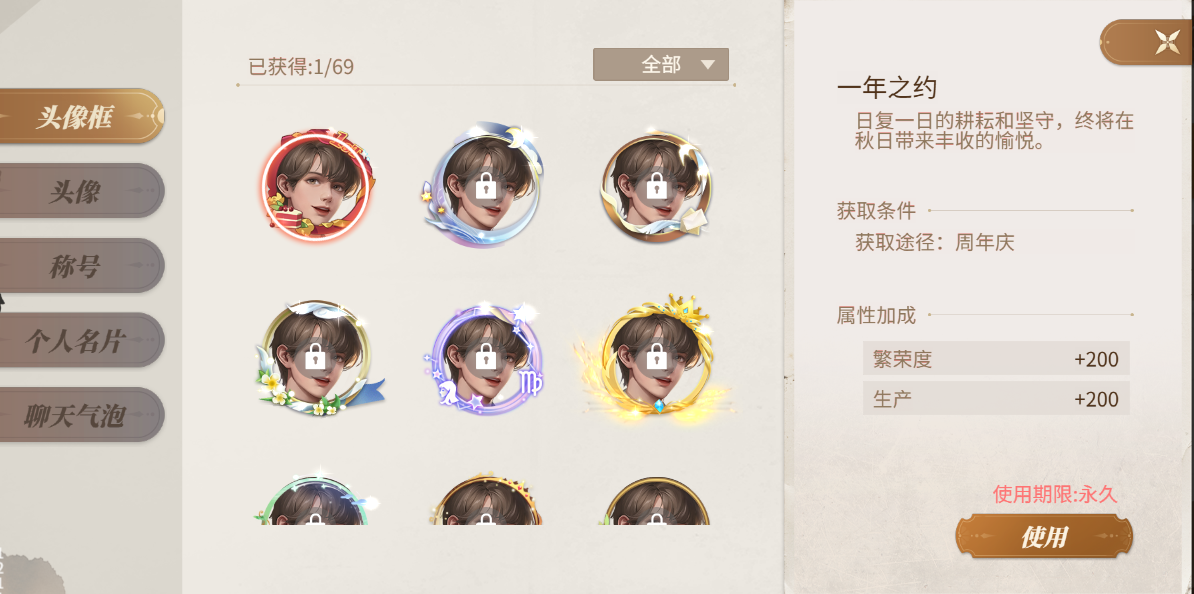Open the 全部 filter dropdown
This screenshot has height=594, width=1194.
click(x=661, y=65)
